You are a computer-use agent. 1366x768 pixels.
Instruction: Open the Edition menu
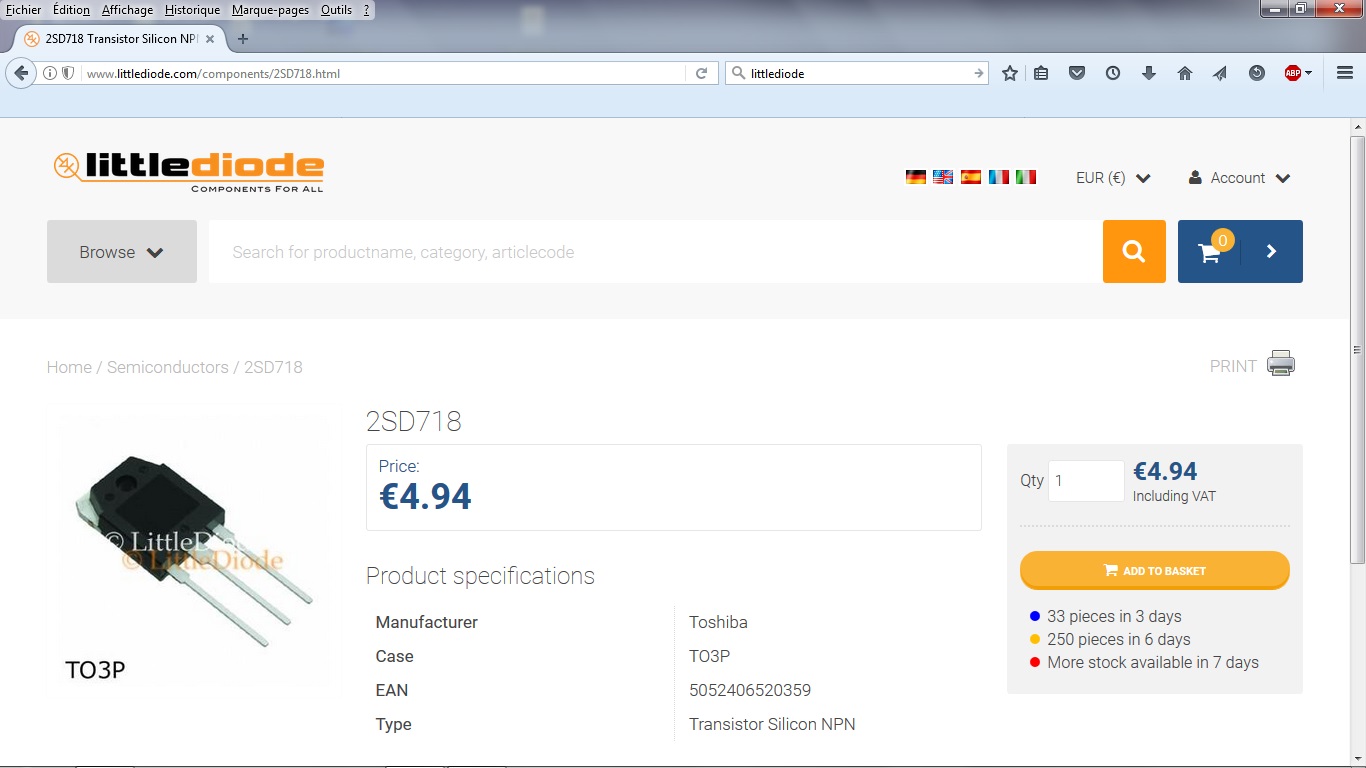71,10
